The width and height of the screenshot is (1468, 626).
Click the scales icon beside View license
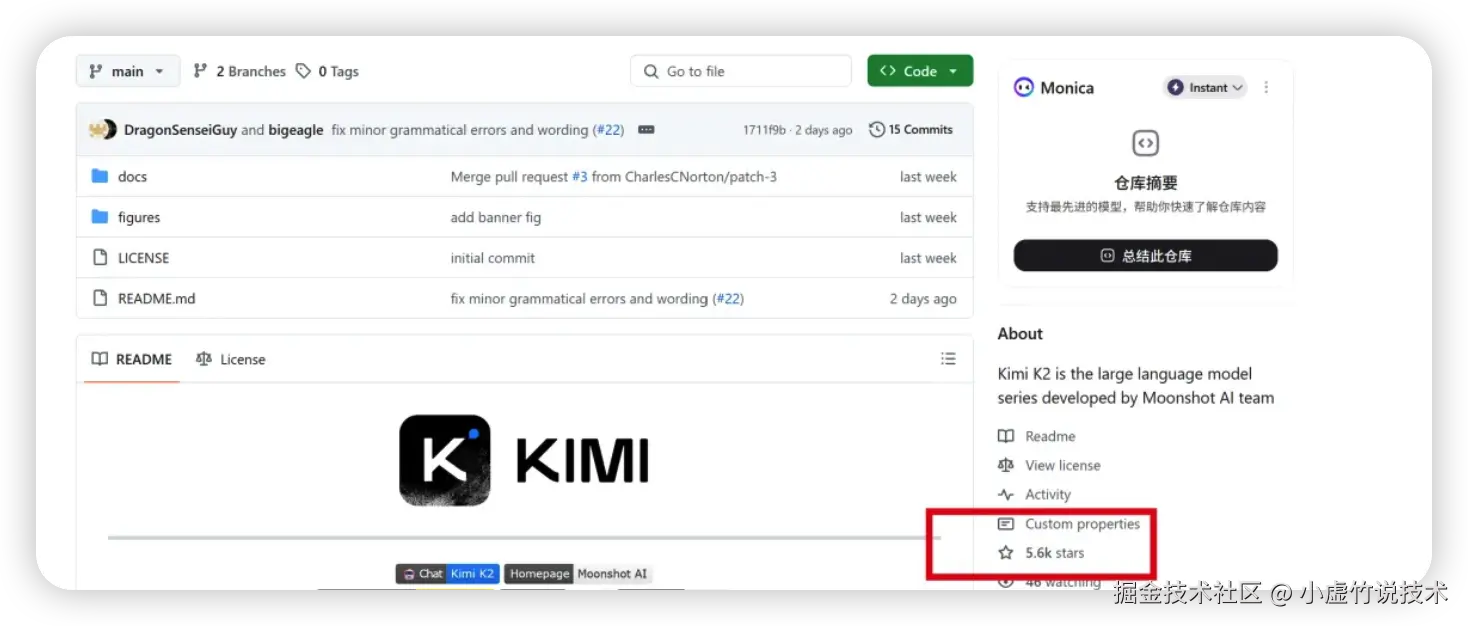(1006, 466)
